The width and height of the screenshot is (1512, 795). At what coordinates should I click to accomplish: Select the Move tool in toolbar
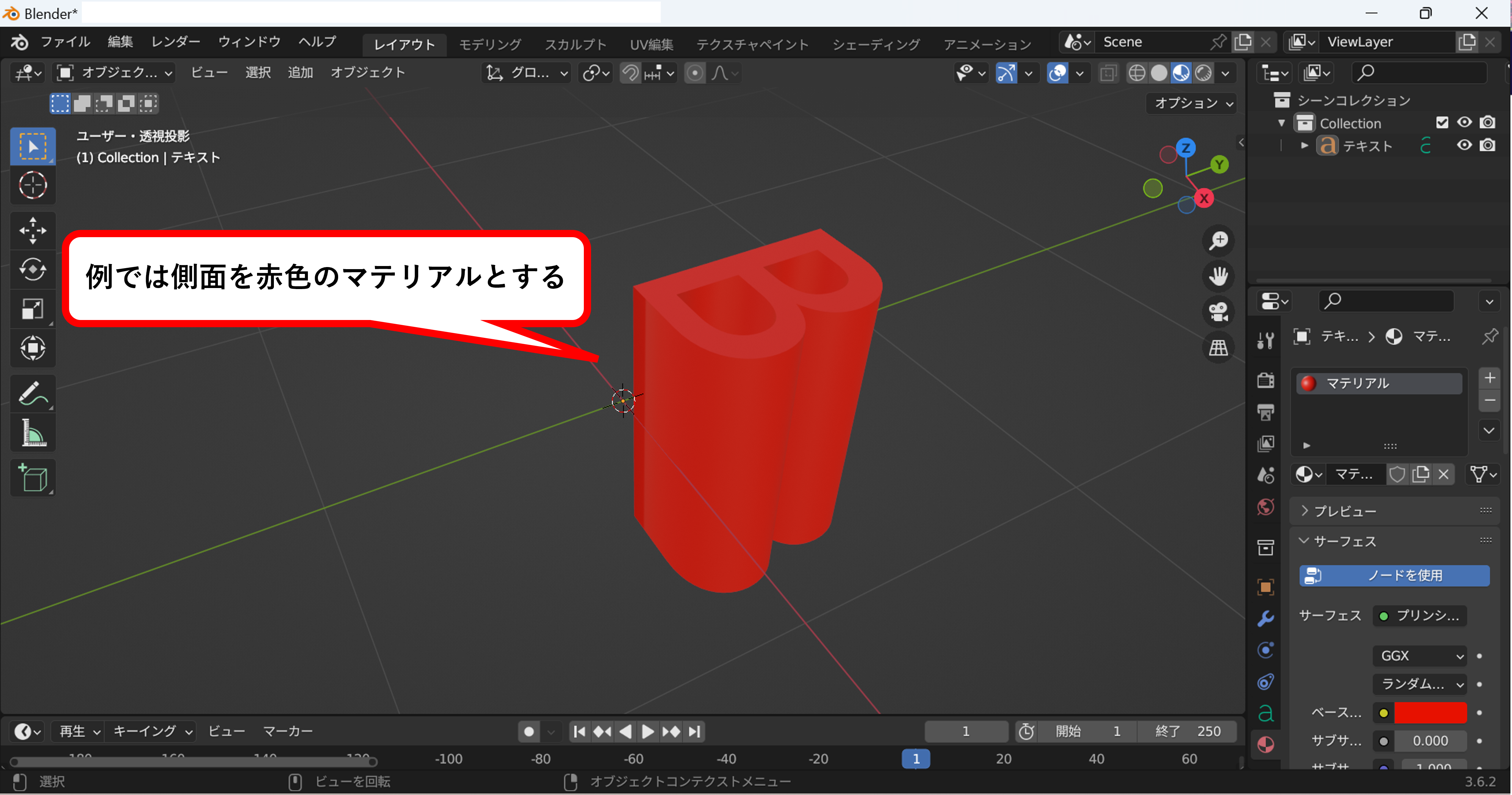(33, 230)
